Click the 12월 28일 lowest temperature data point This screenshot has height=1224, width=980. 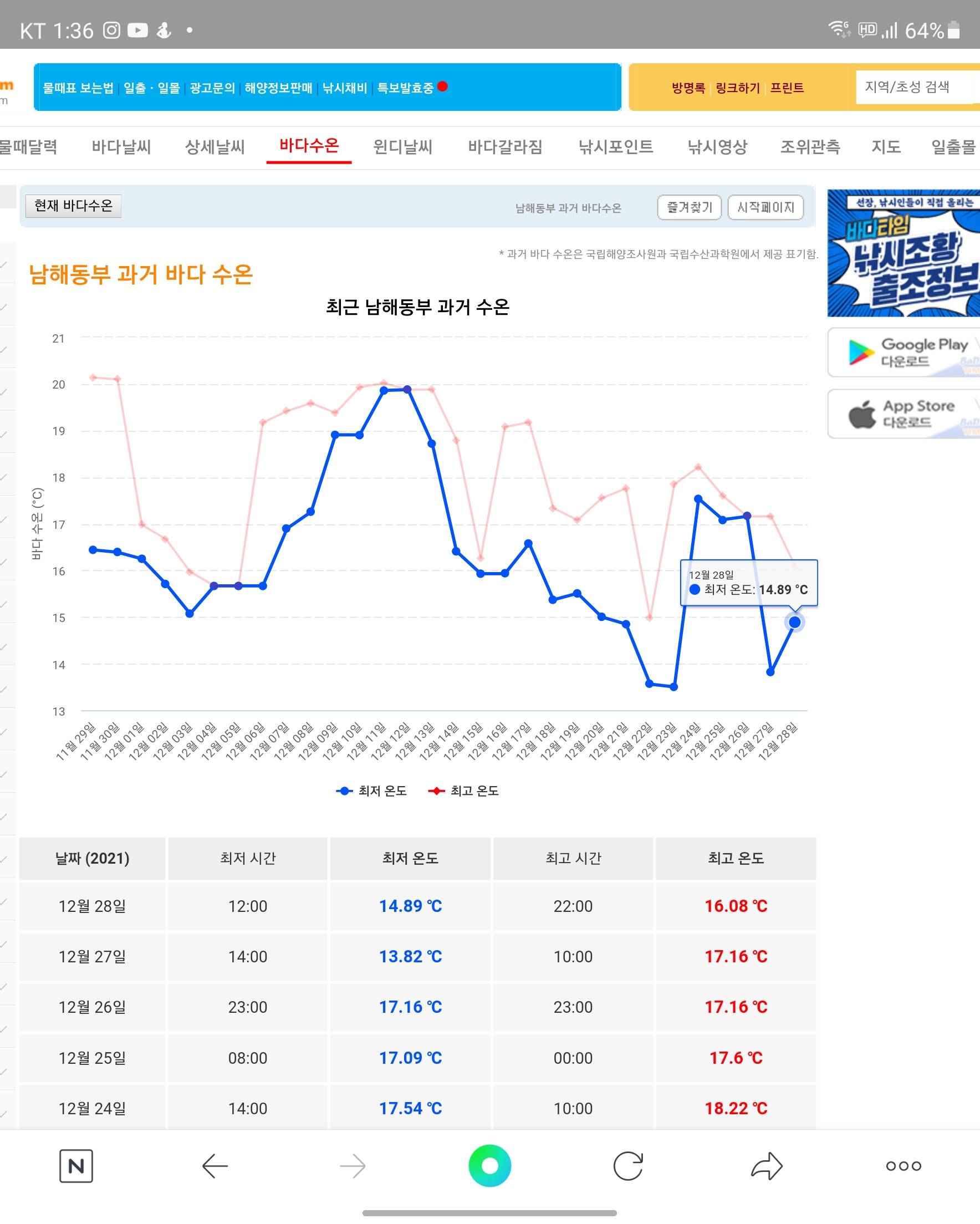[x=794, y=622]
